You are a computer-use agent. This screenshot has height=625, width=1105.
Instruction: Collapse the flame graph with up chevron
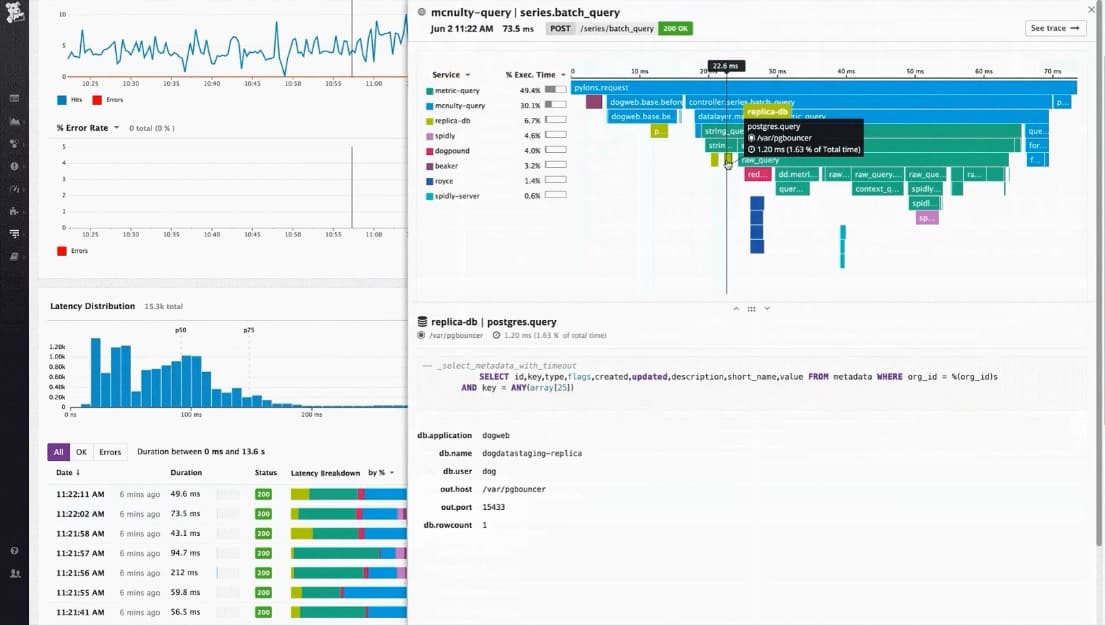736,309
